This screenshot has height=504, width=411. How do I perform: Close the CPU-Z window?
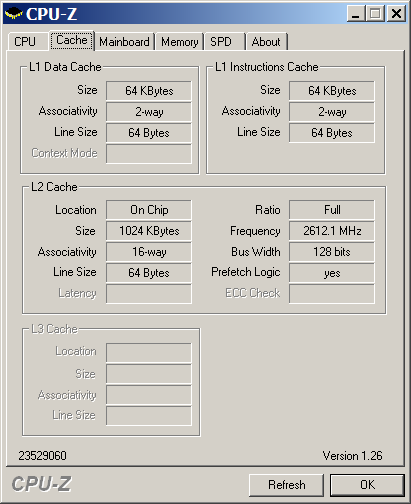coord(396,14)
